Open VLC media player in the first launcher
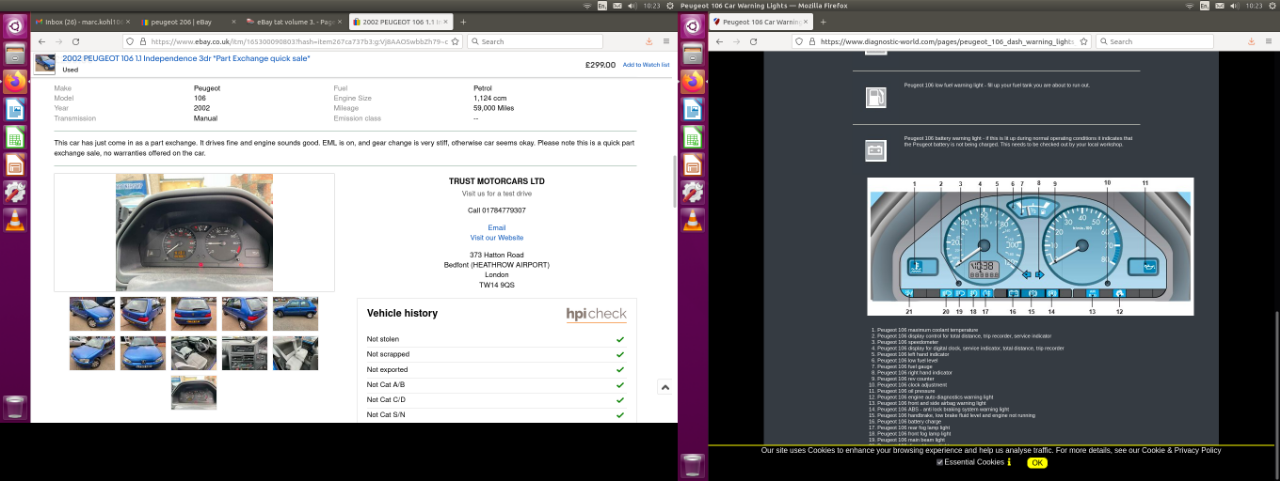The image size is (1280, 481). click(15, 220)
